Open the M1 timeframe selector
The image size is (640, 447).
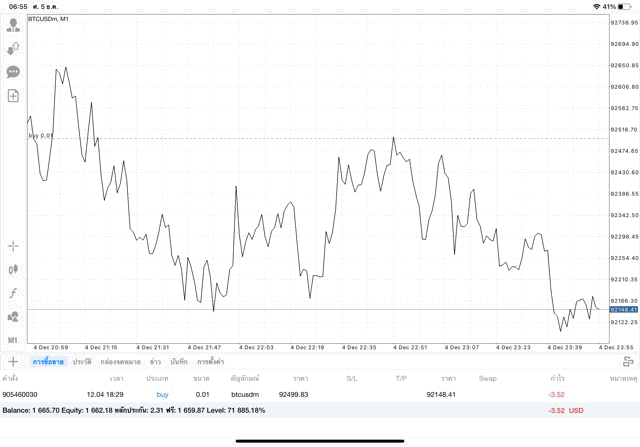13,340
